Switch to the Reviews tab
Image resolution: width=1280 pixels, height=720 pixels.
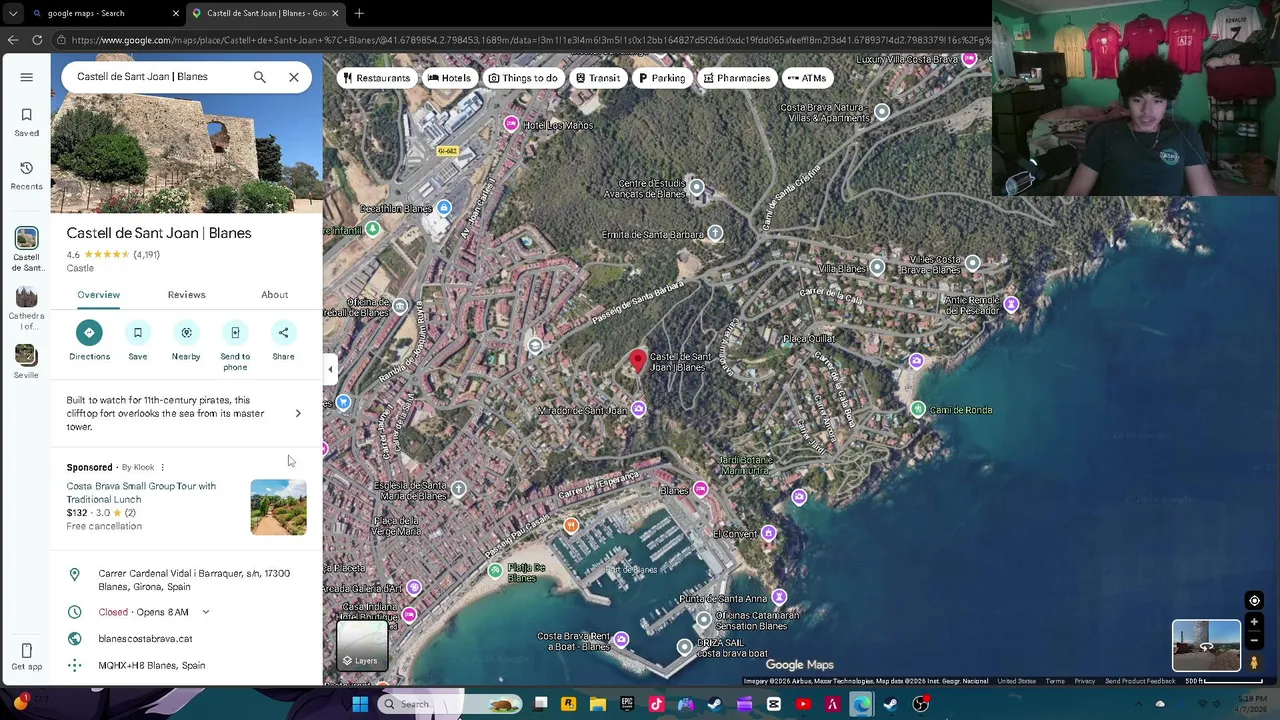pos(186,295)
